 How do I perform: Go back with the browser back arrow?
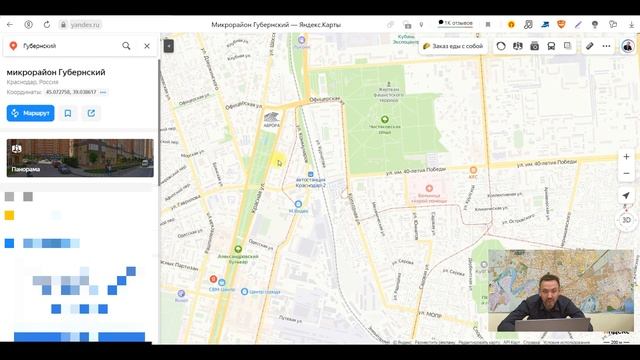(x=10, y=24)
